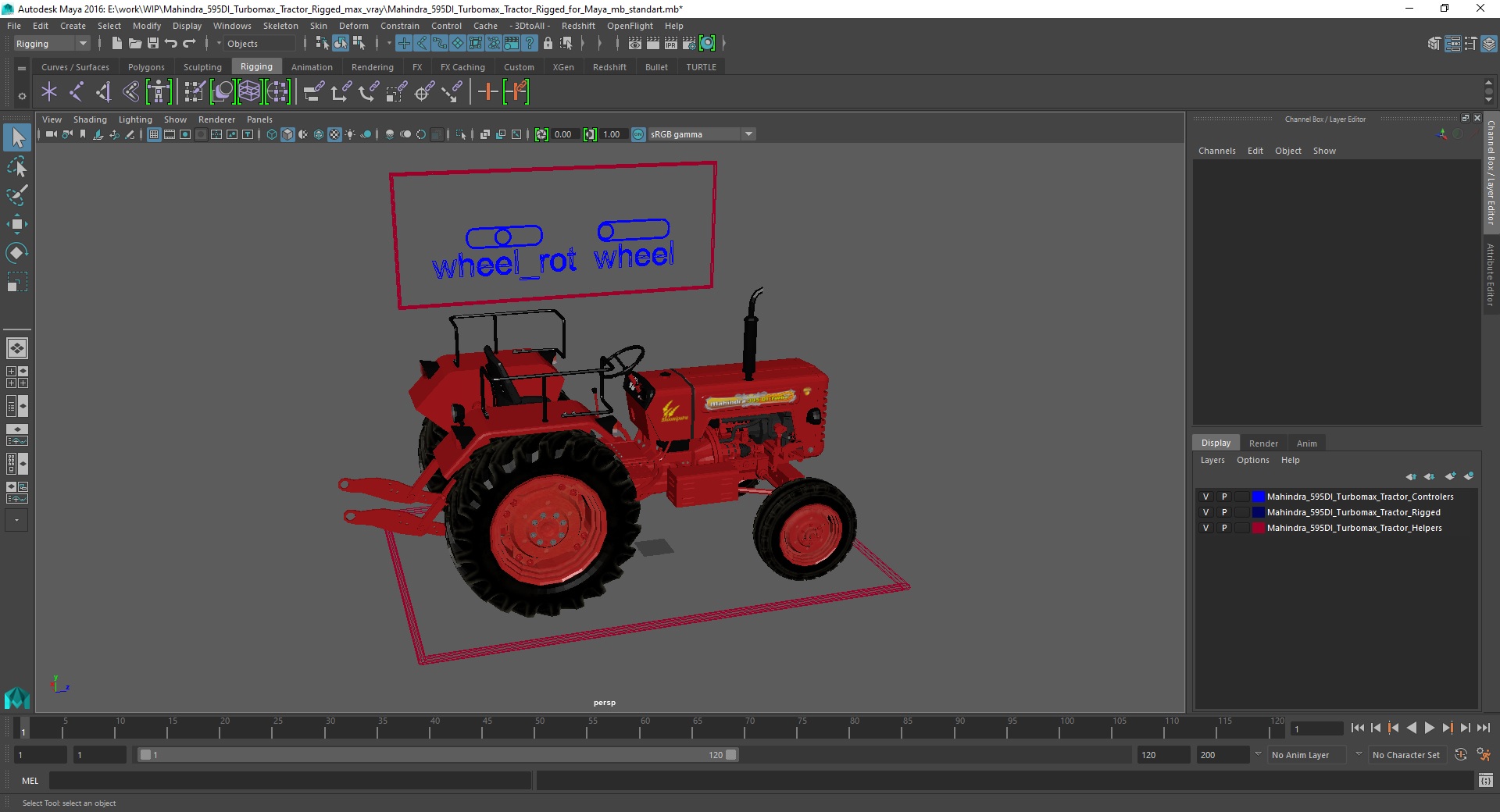Click the Set Key plus shelf icon
This screenshot has width=1500, height=812.
[487, 92]
